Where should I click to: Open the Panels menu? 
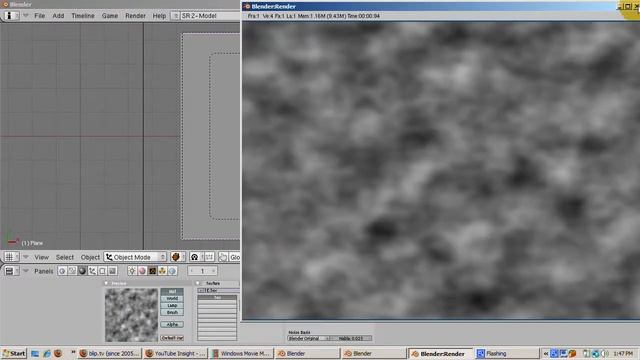click(44, 271)
